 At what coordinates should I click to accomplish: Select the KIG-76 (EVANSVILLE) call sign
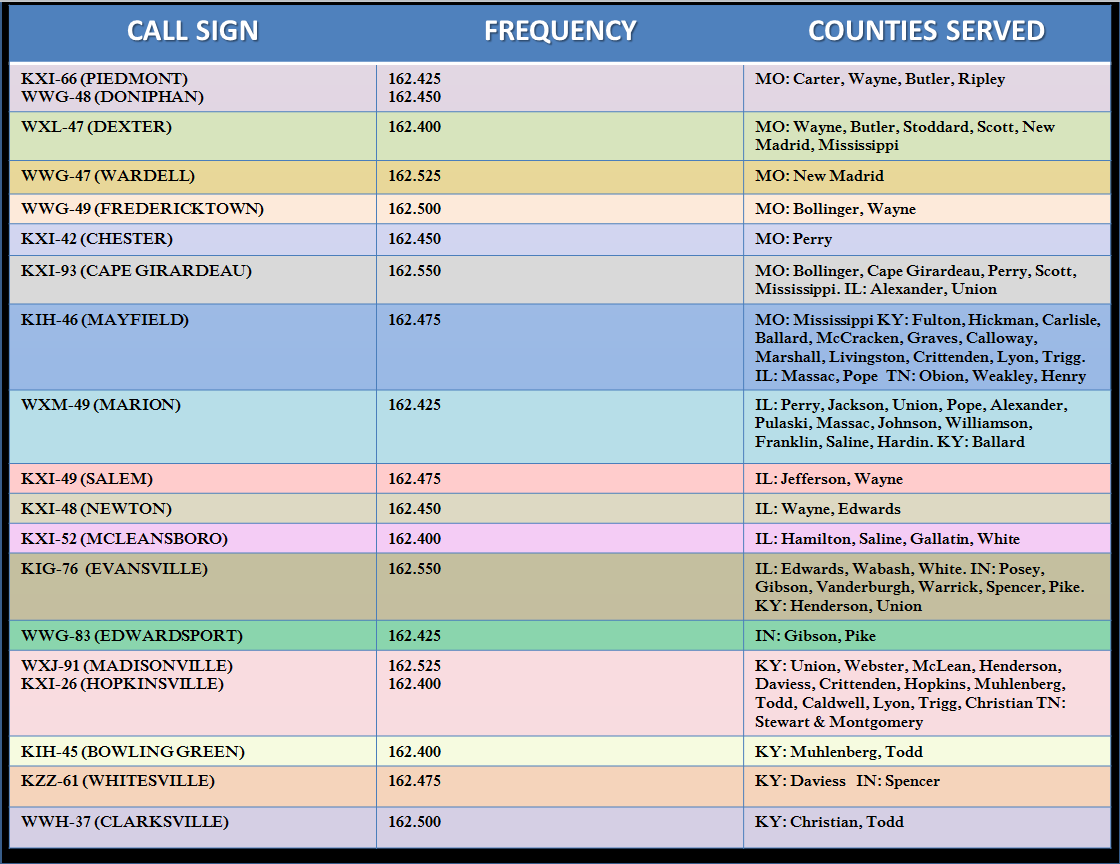pos(114,569)
